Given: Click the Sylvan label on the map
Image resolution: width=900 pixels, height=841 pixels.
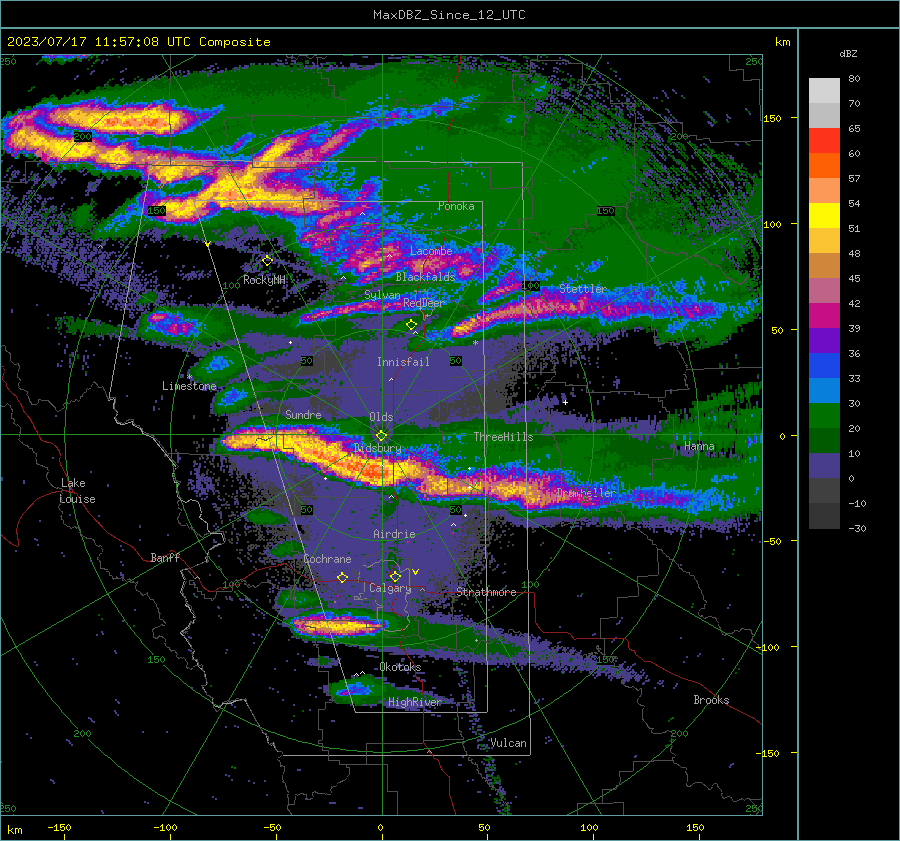Looking at the screenshot, I should coord(382,295).
